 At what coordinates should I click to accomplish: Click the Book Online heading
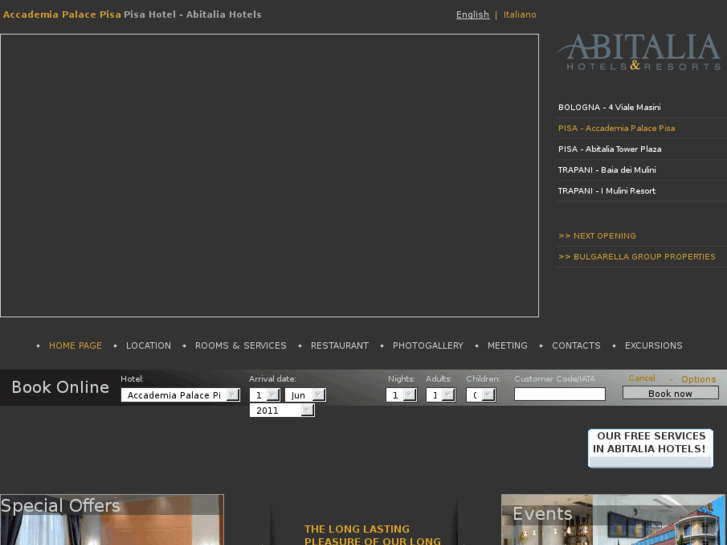coord(60,387)
